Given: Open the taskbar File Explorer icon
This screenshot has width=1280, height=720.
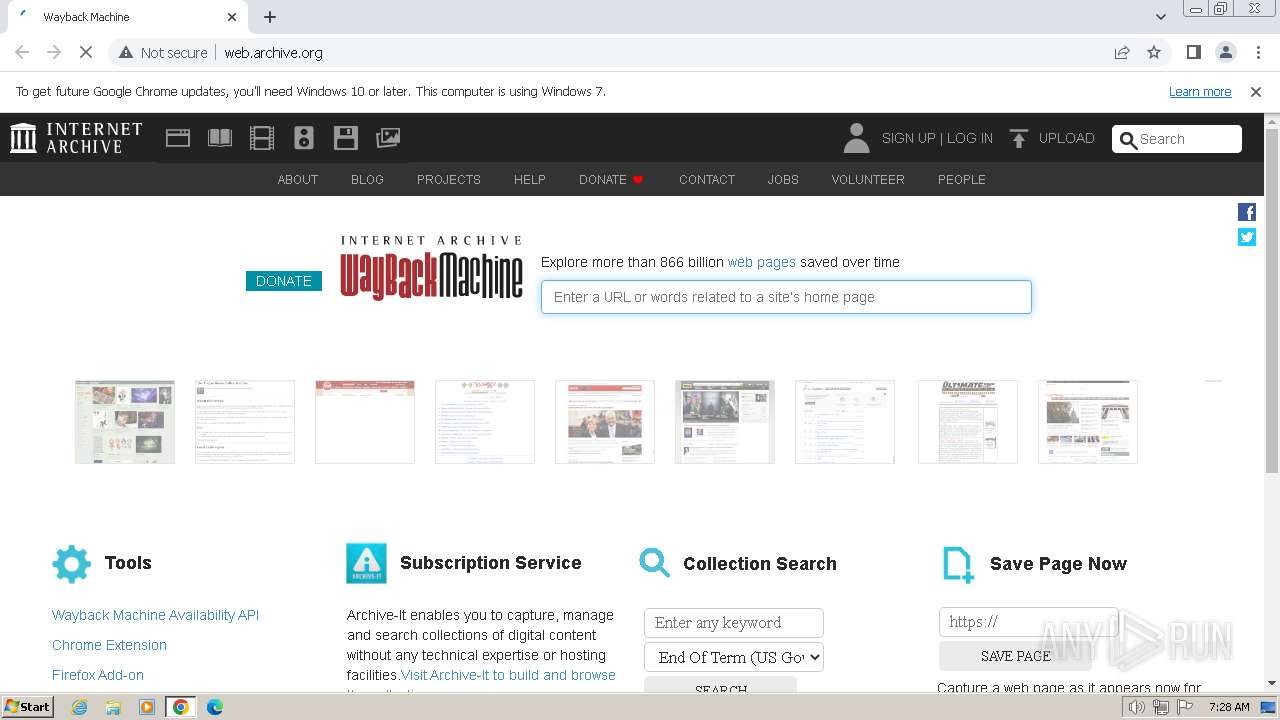Looking at the screenshot, I should (x=113, y=707).
